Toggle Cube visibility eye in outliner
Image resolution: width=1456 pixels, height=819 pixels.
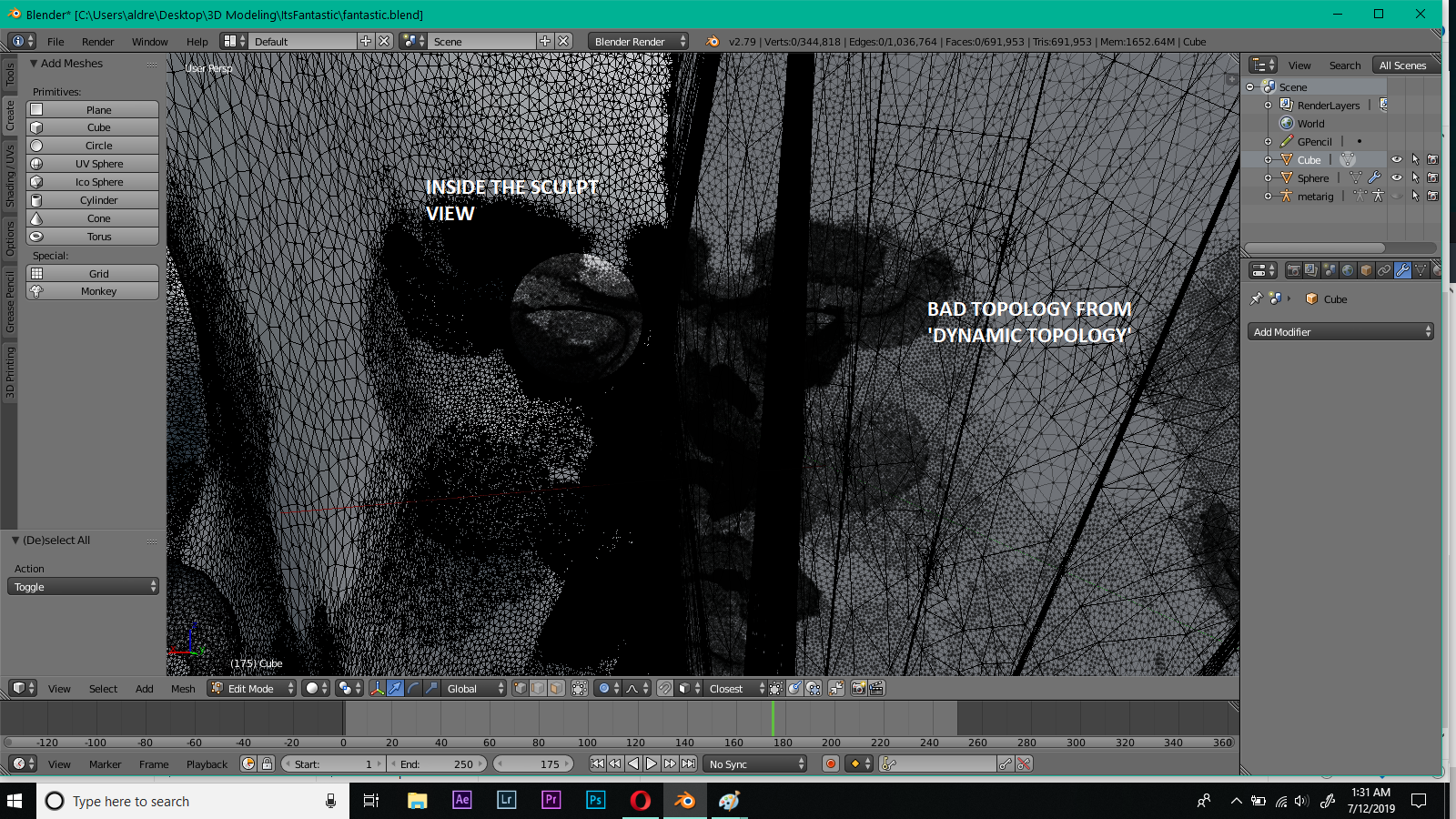click(x=1397, y=160)
